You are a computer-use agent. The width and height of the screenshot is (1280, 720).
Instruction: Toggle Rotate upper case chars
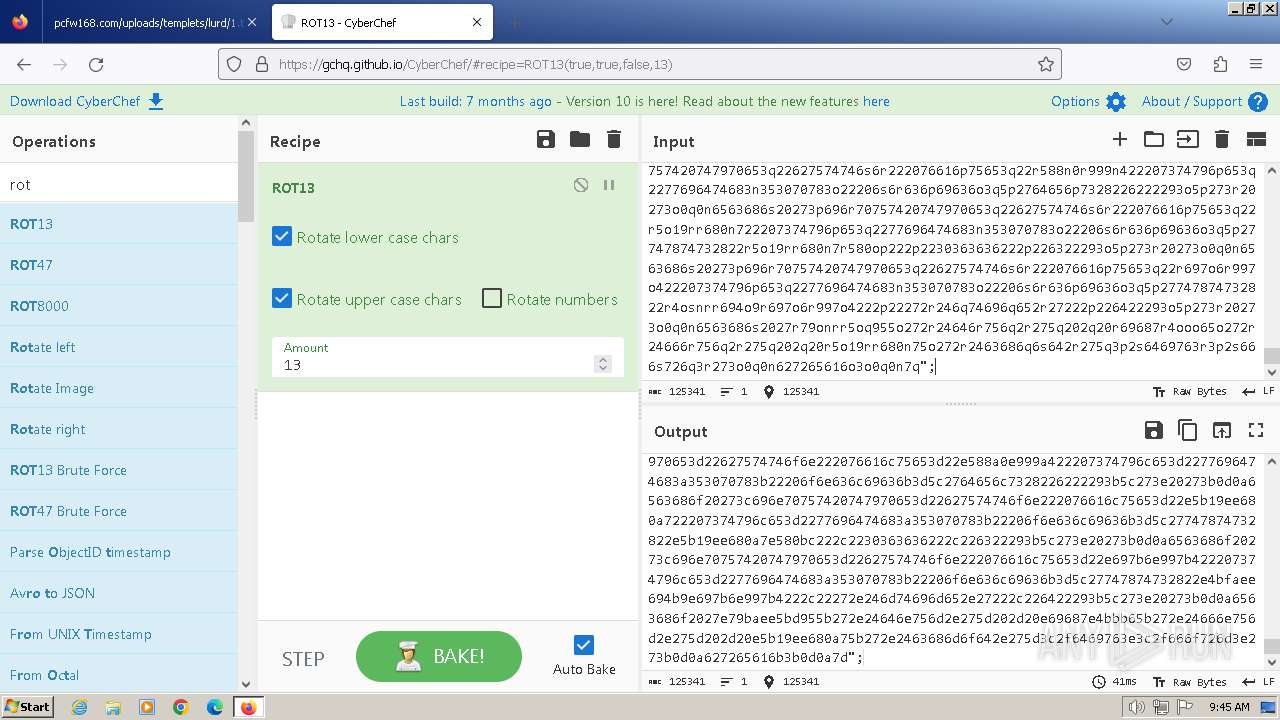282,299
